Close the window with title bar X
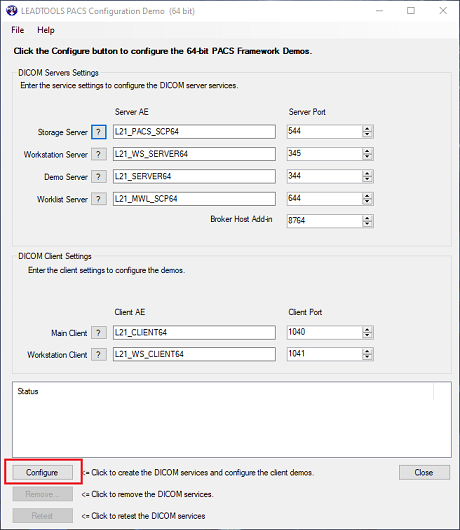Screen dimensions: 460x530 [x=443, y=11]
